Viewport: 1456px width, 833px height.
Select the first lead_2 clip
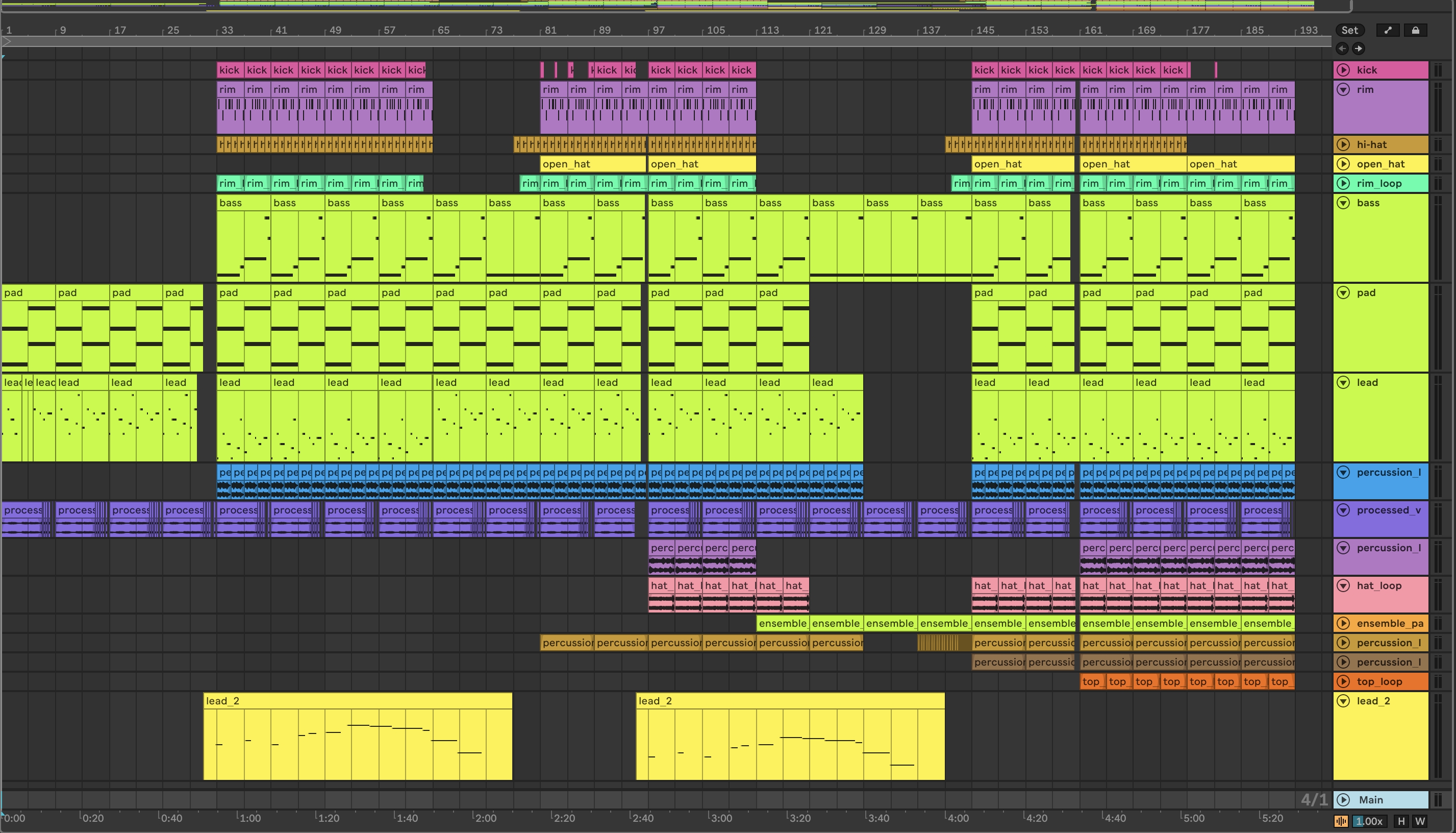(x=357, y=701)
